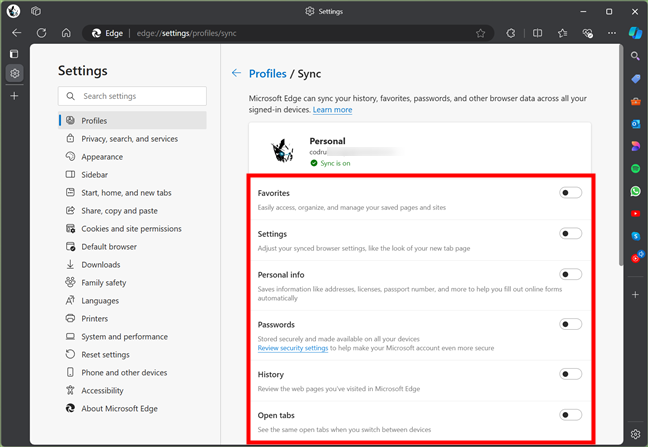Open Default browser settings

click(x=132, y=247)
